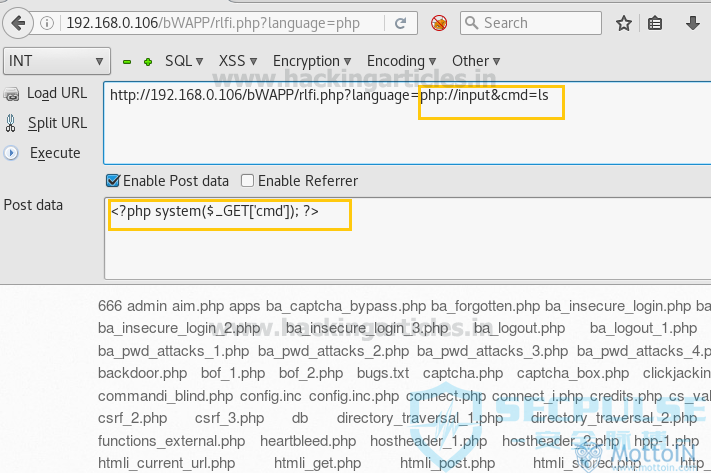
Task: Click the html_get.php filename
Action: pos(317,463)
